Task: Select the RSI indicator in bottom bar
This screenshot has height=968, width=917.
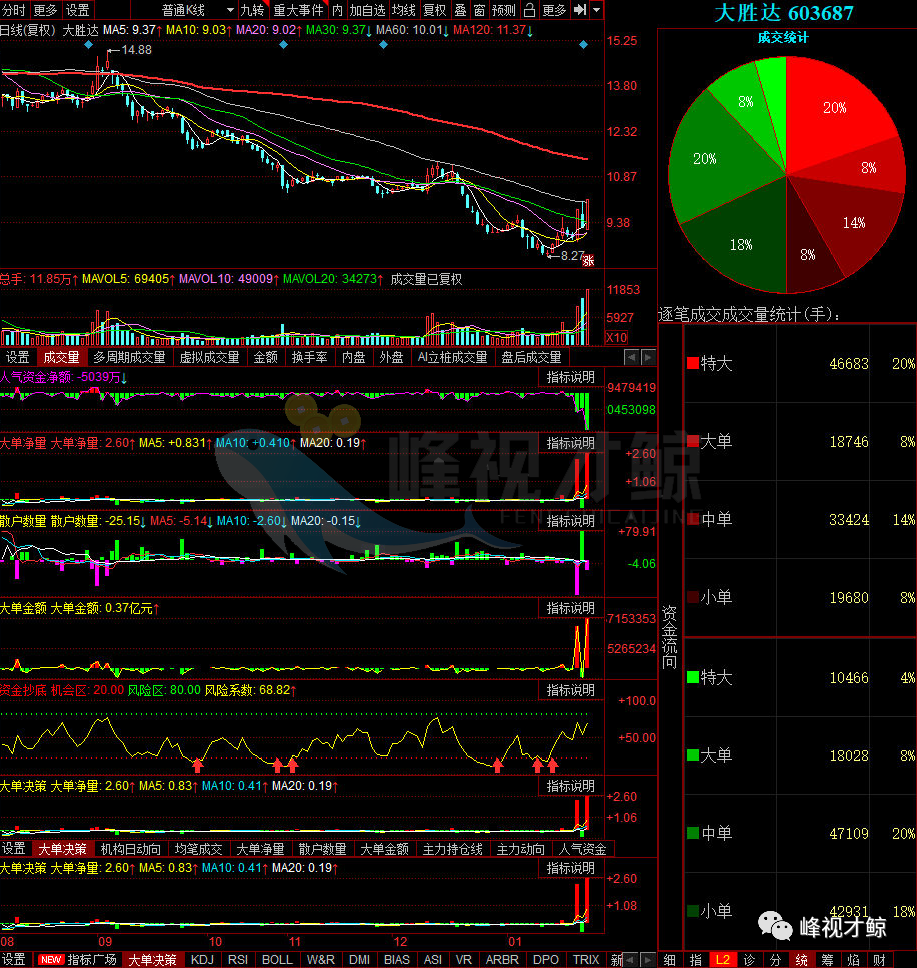Action: [238, 960]
